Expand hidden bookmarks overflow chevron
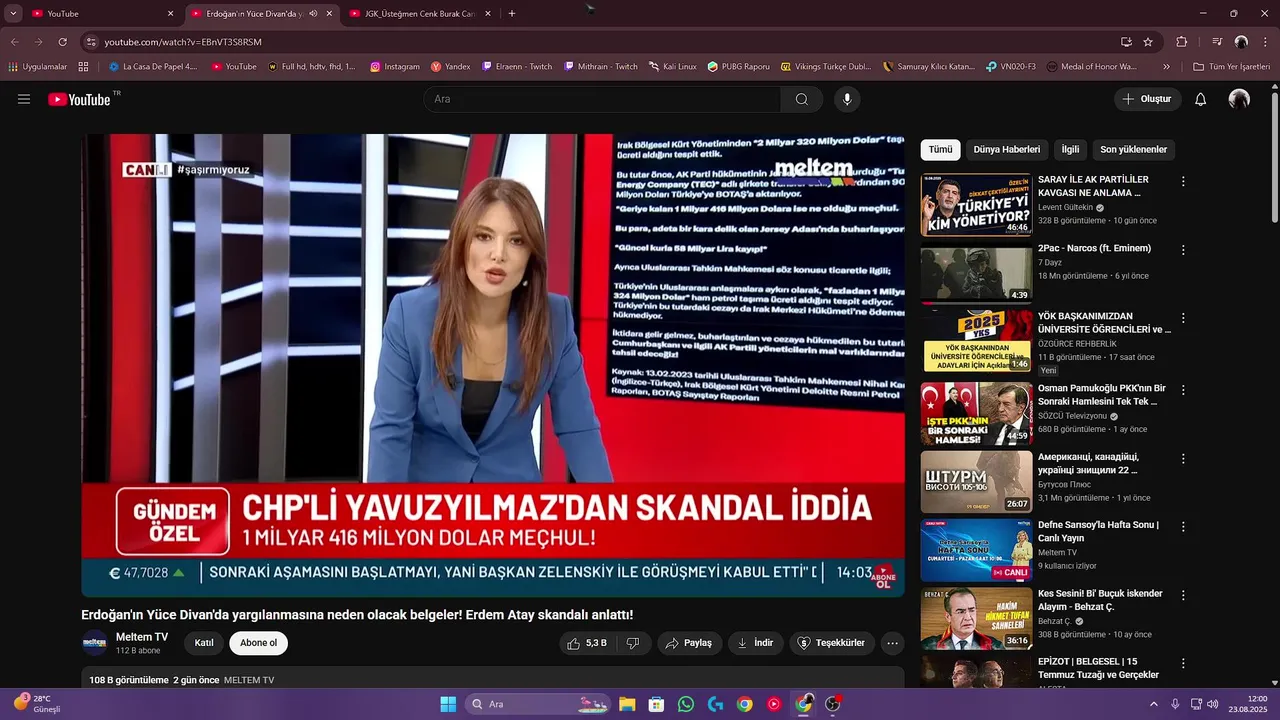The width and height of the screenshot is (1280, 720). click(1166, 66)
